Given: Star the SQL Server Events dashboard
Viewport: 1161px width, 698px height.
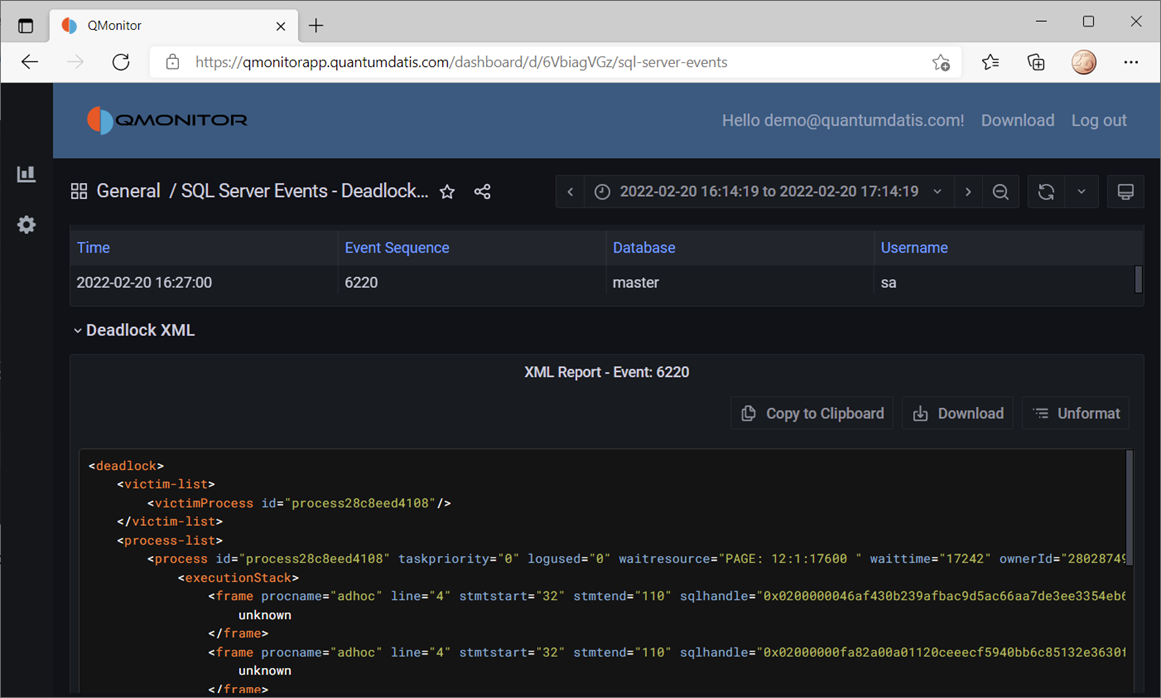Looking at the screenshot, I should pos(447,192).
